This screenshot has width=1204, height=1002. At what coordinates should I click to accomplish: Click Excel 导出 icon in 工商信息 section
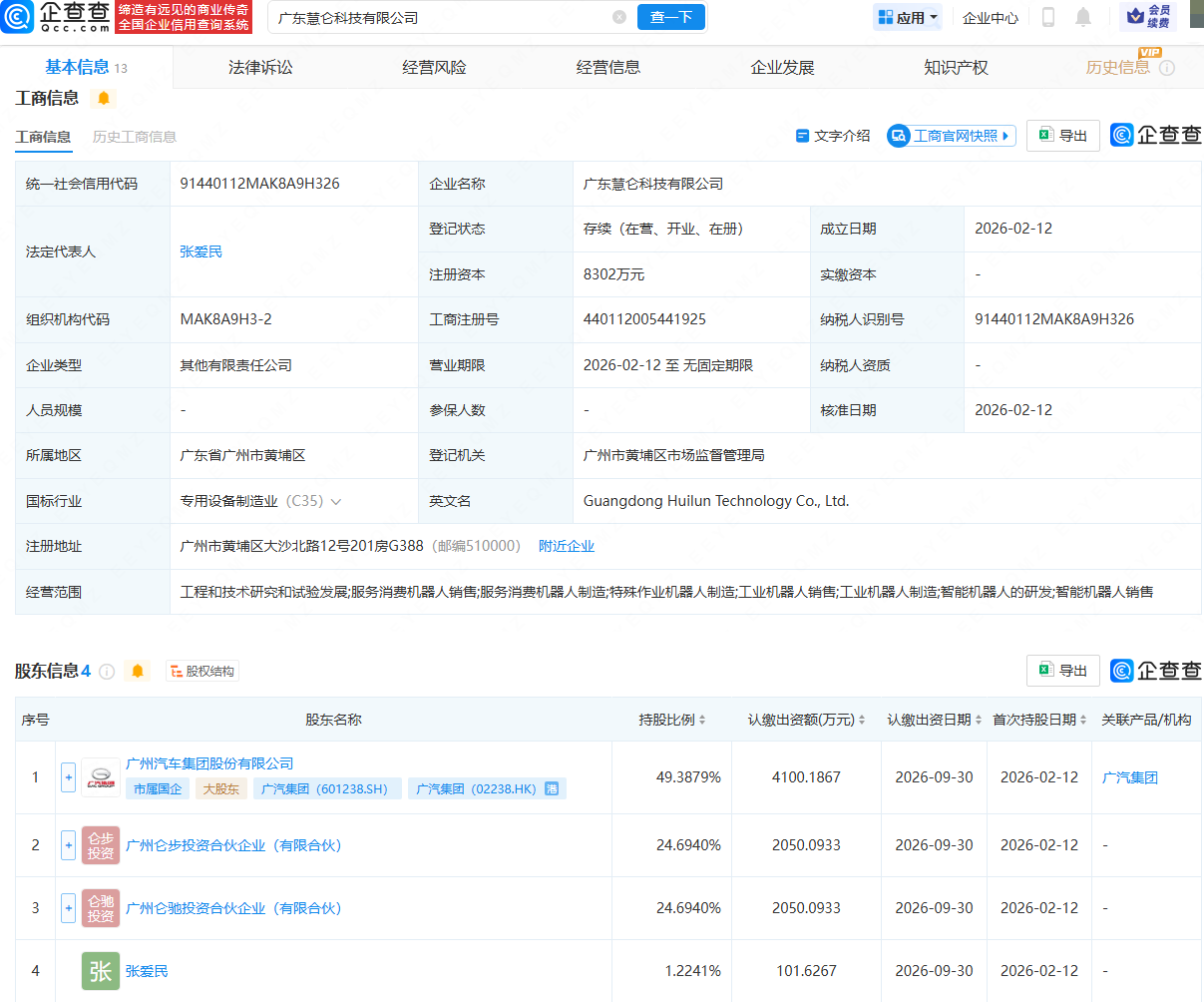coord(1062,135)
